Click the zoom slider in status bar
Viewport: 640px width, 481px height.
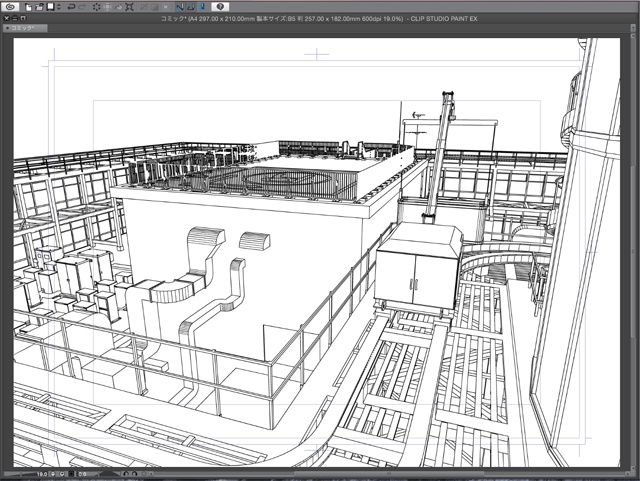[x=20, y=474]
